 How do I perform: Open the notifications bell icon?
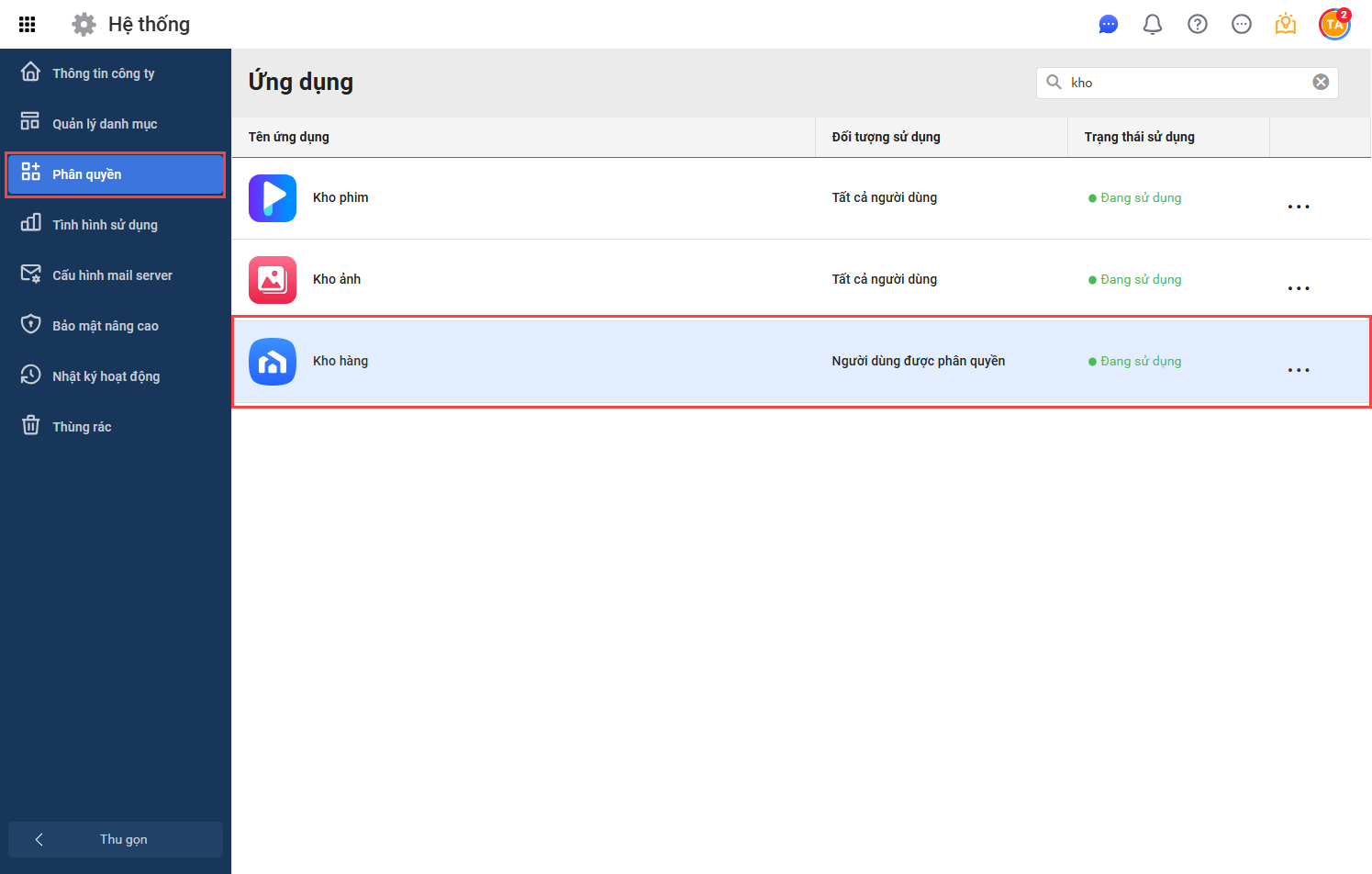pos(1153,25)
